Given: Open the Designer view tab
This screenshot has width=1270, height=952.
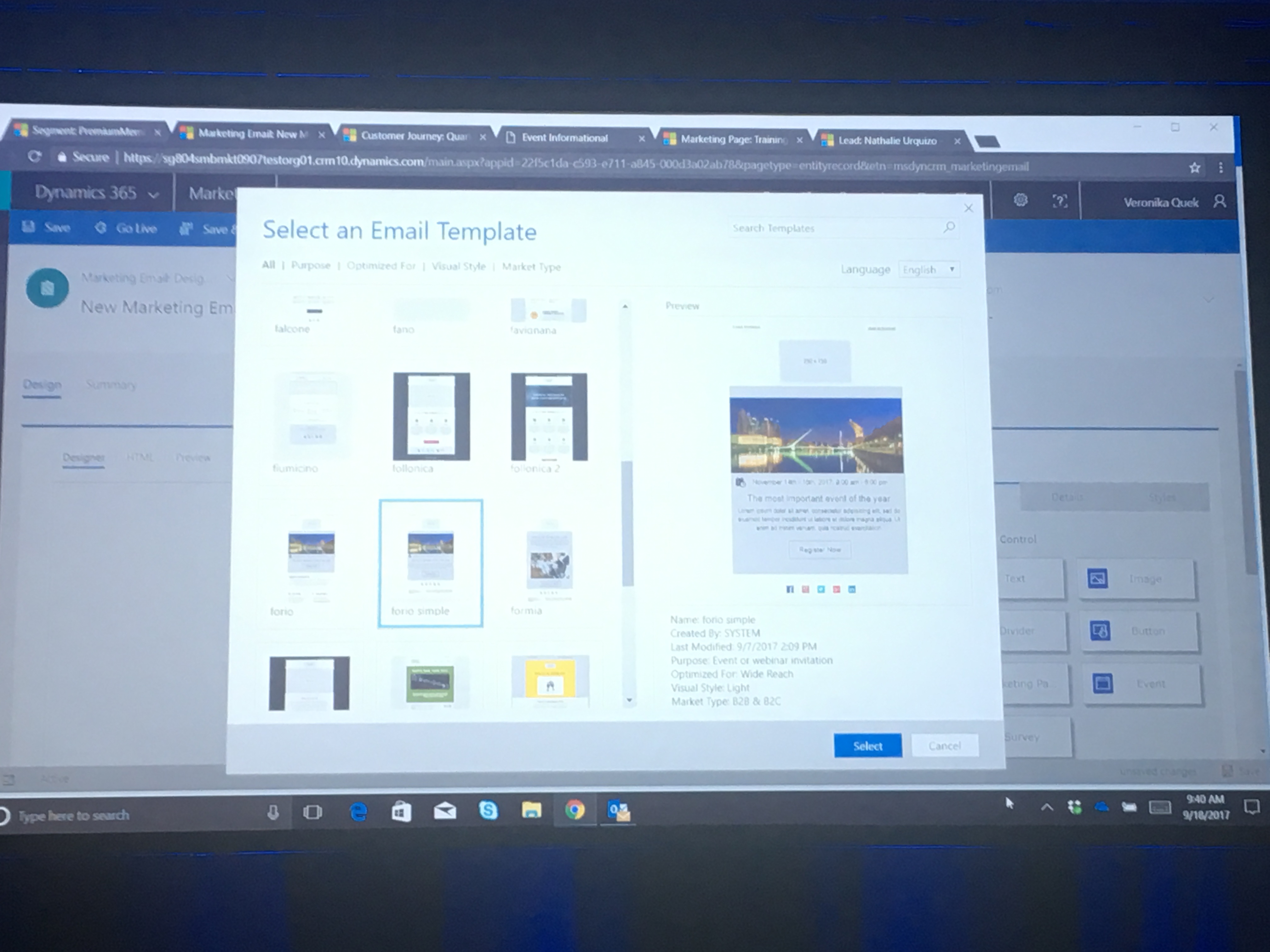Looking at the screenshot, I should click(83, 457).
